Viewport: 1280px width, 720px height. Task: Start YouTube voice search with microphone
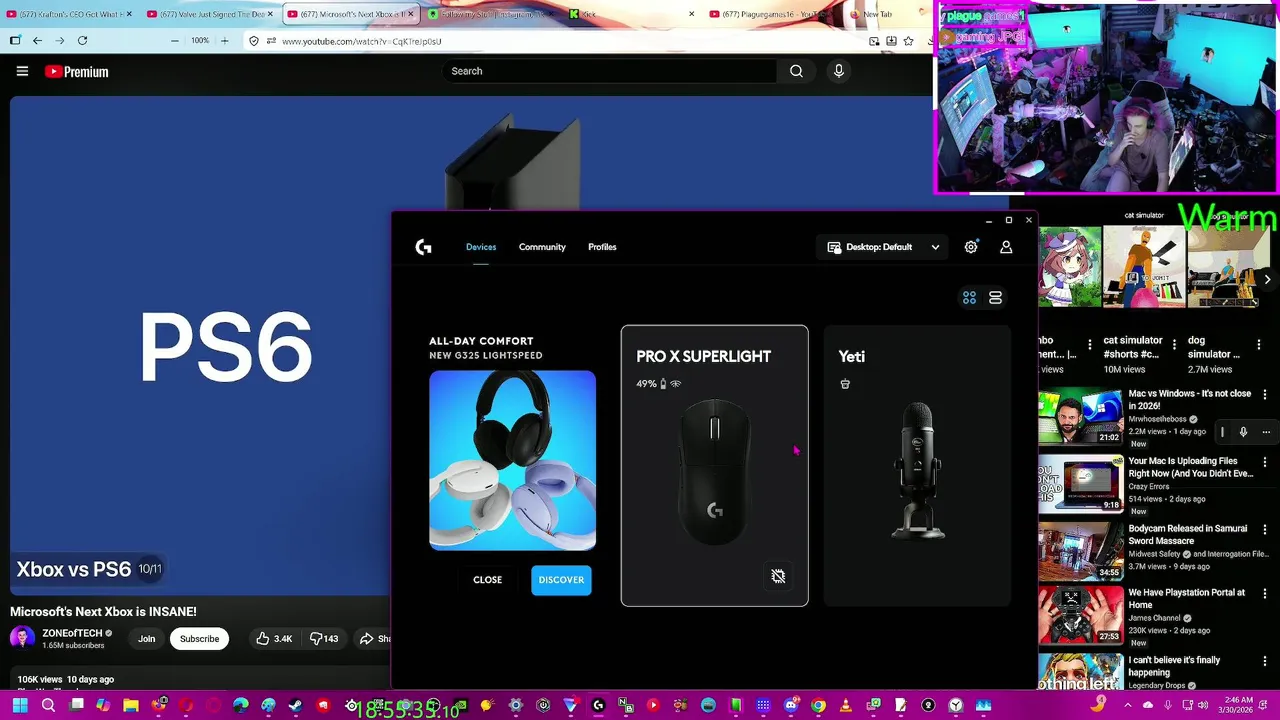tap(839, 71)
